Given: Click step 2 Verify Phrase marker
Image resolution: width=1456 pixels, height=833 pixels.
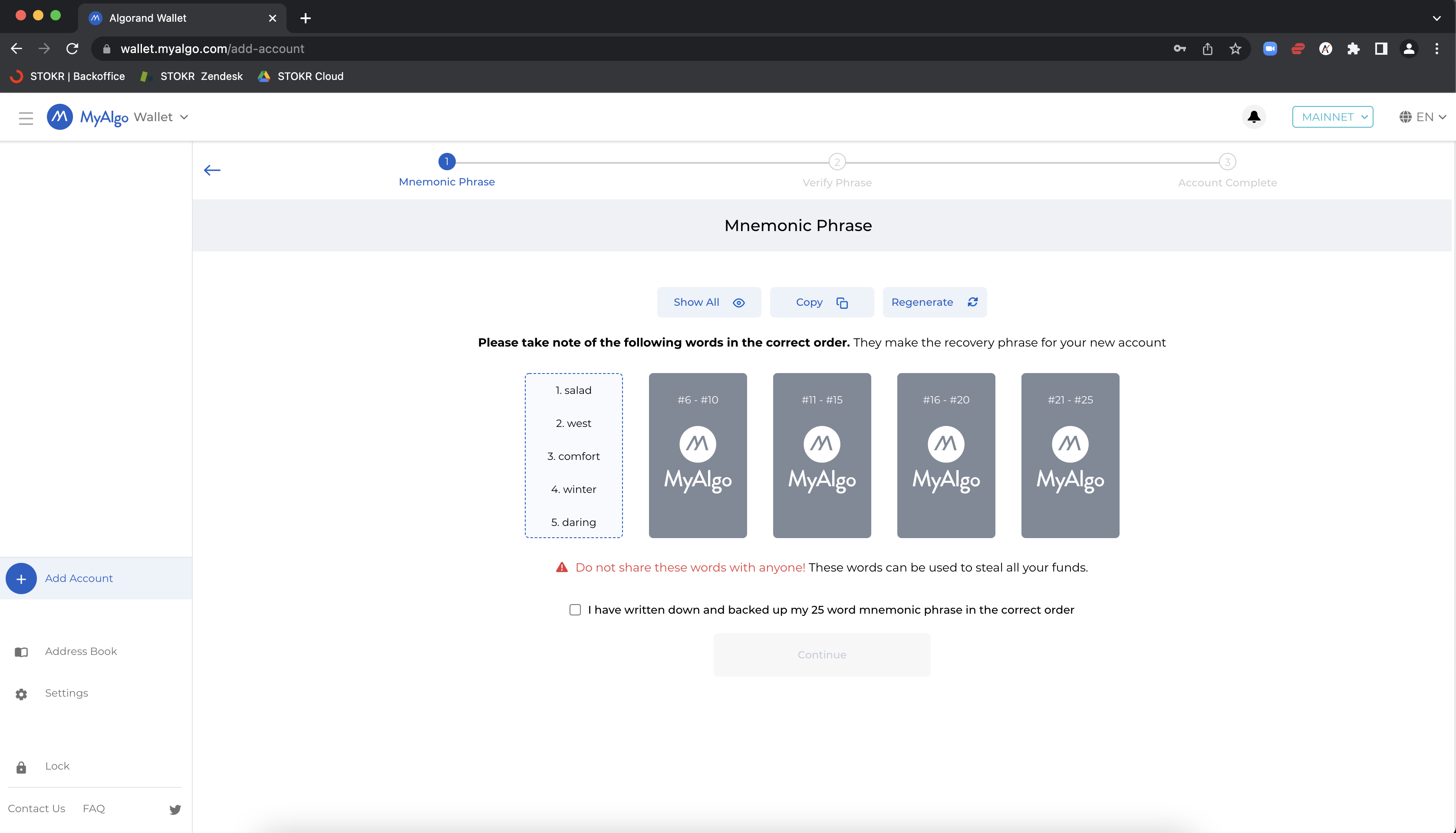Looking at the screenshot, I should point(837,162).
